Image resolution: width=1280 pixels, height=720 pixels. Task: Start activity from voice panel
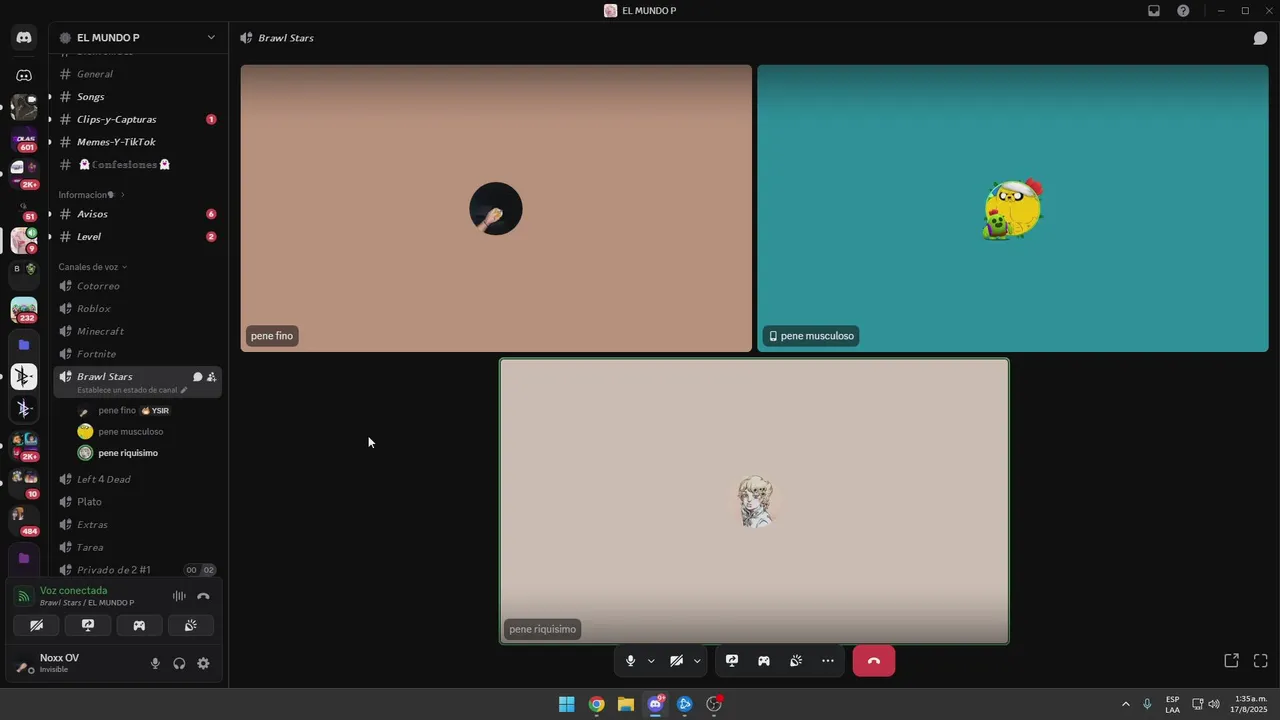click(139, 625)
